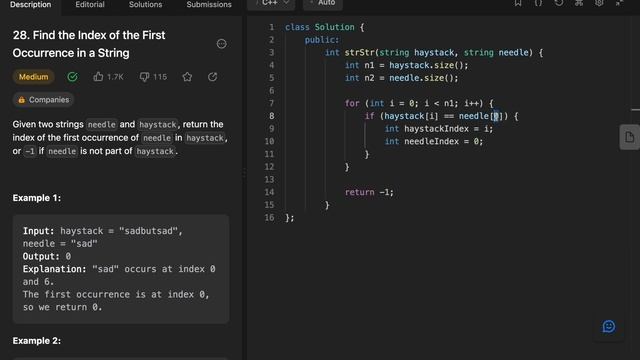Open the feedback chat icon

609,326
